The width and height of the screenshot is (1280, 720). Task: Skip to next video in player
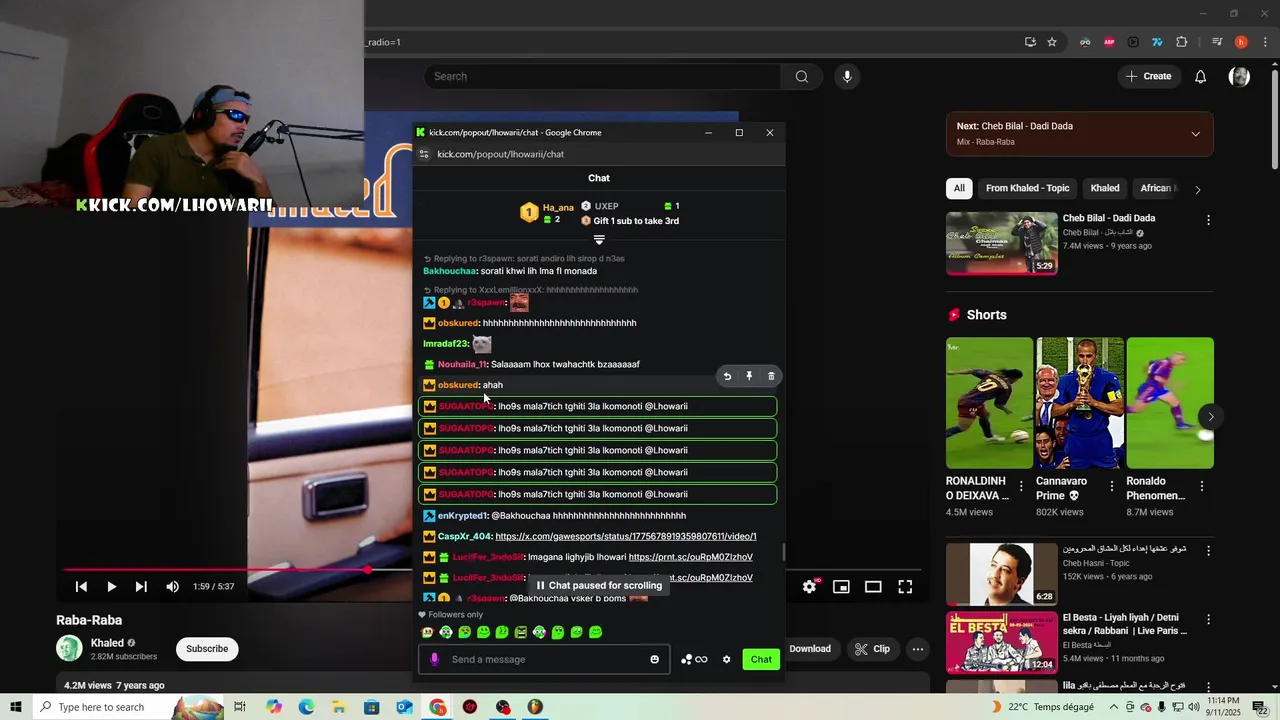tap(141, 587)
